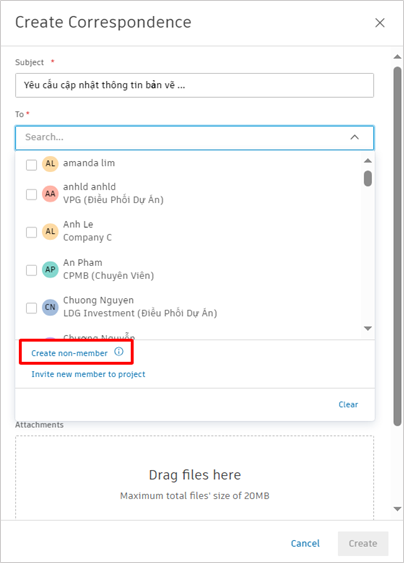Click 'Maximum total files' size of 20MB' text
This screenshot has width=404, height=563.
coord(195,496)
